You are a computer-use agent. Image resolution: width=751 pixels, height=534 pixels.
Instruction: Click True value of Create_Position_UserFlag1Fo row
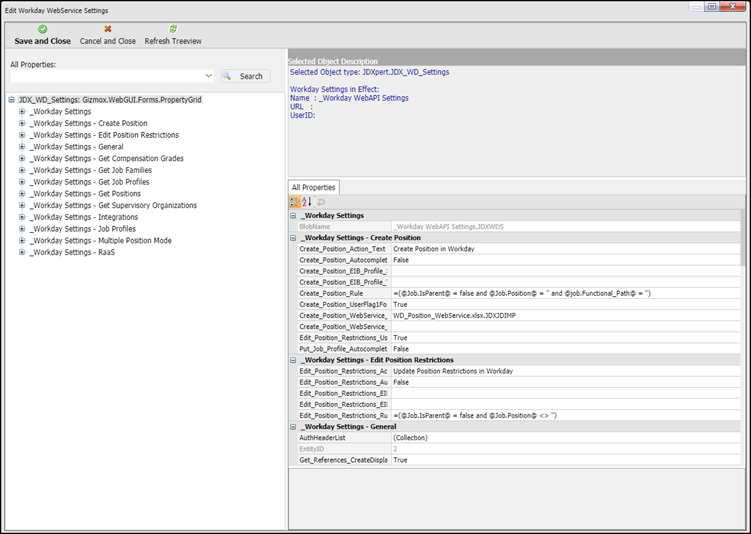click(566, 305)
